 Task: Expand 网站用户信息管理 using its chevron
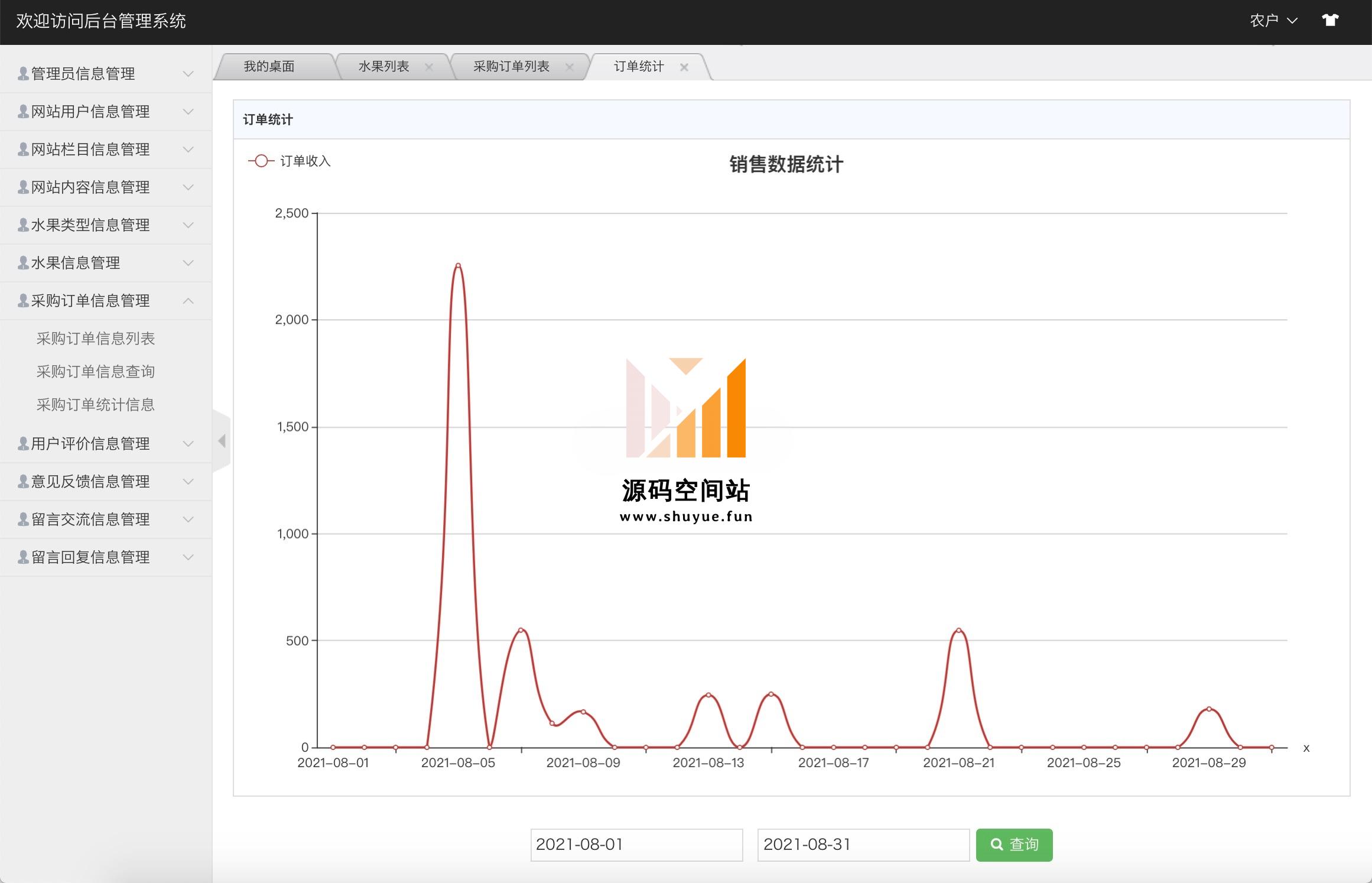click(188, 112)
